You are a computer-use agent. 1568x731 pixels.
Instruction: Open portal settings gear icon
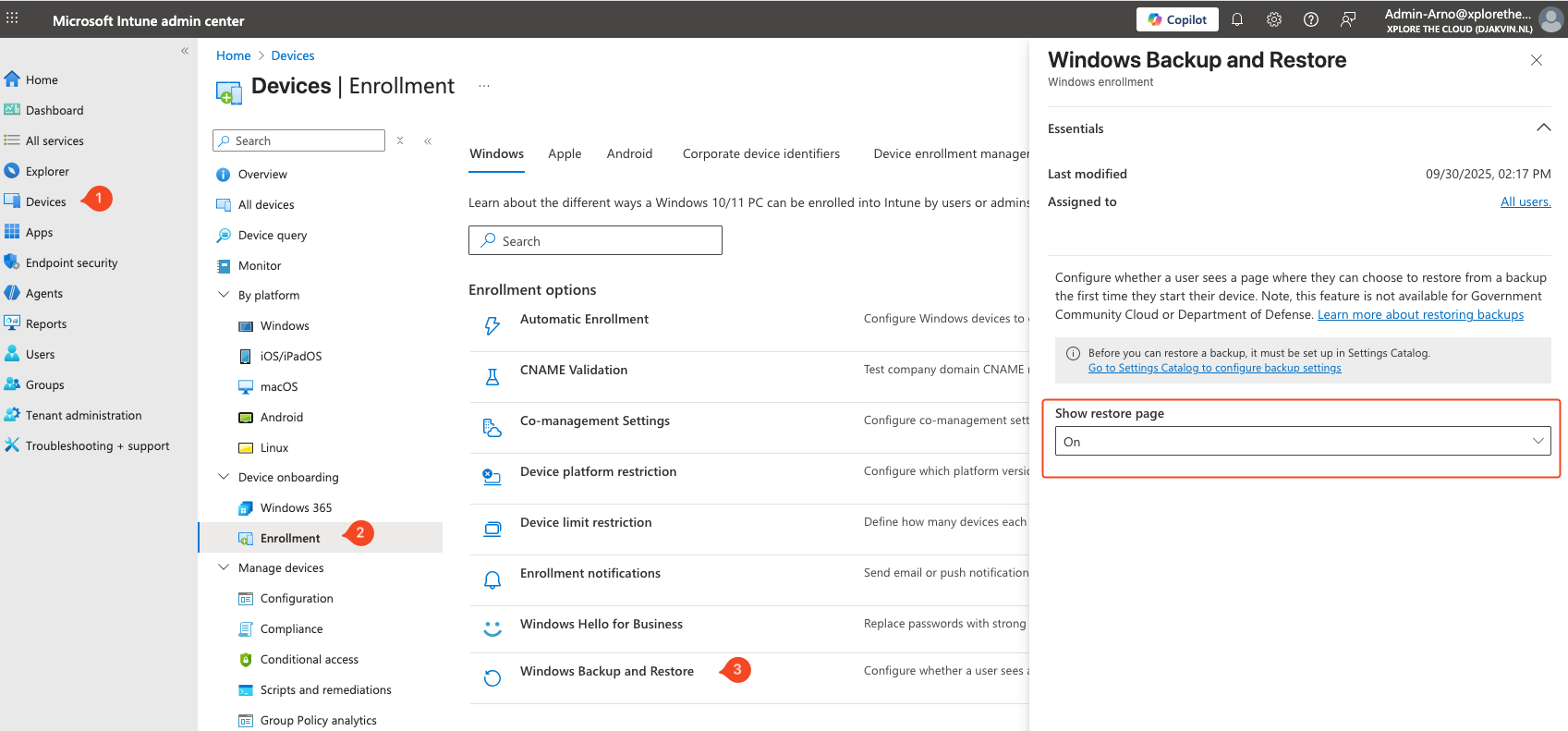[1274, 19]
